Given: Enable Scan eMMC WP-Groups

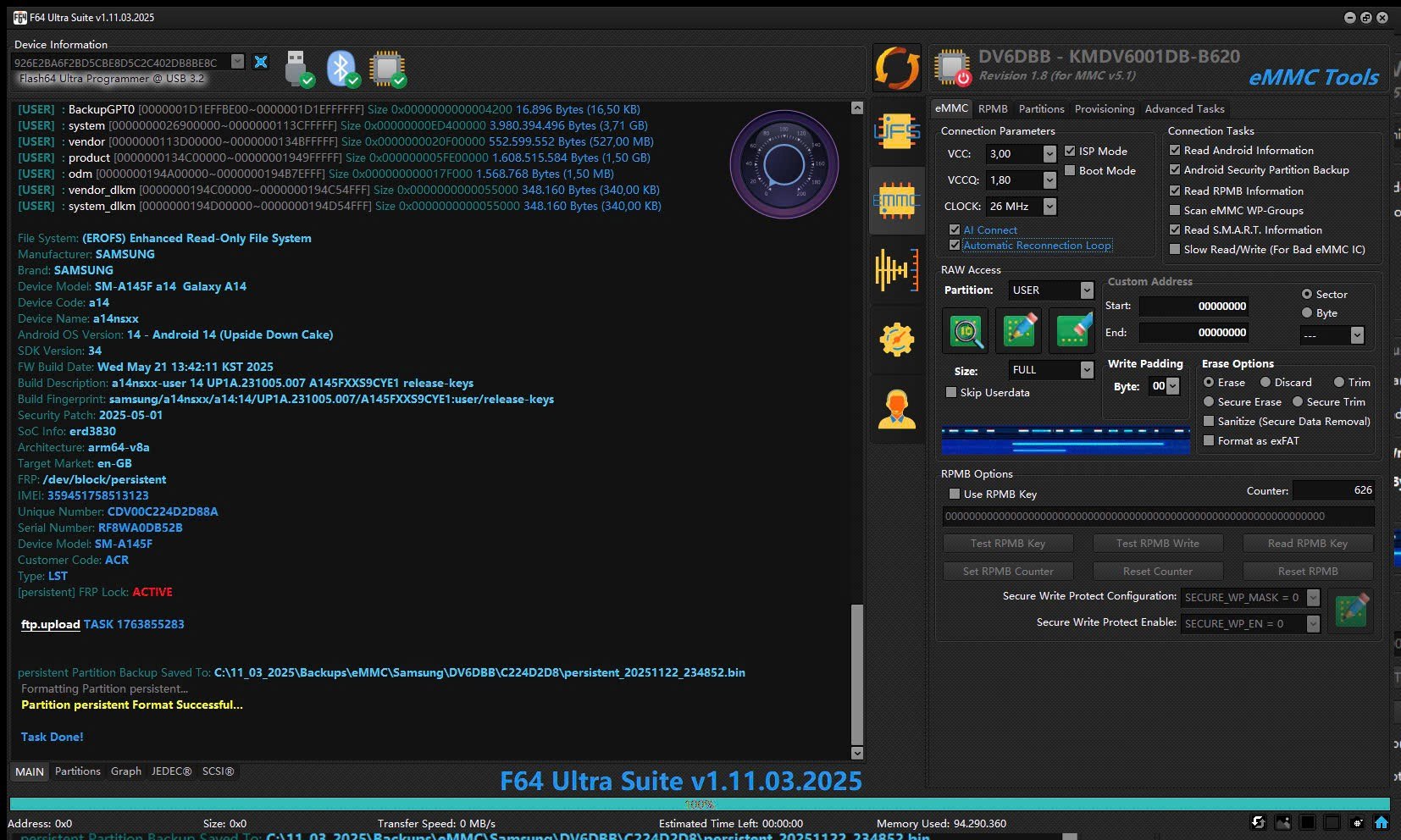Looking at the screenshot, I should [1175, 210].
